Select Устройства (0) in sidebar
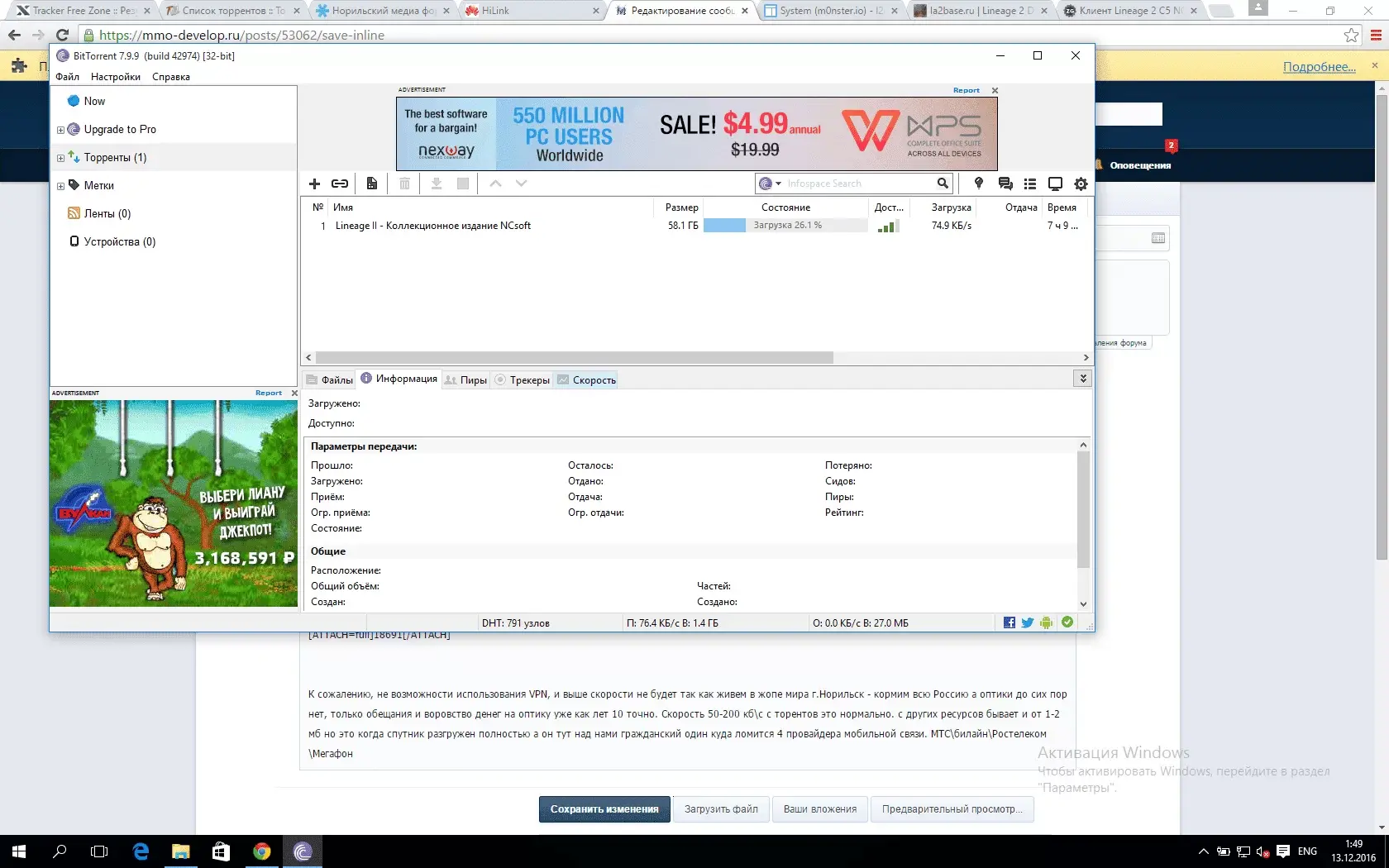 click(119, 241)
